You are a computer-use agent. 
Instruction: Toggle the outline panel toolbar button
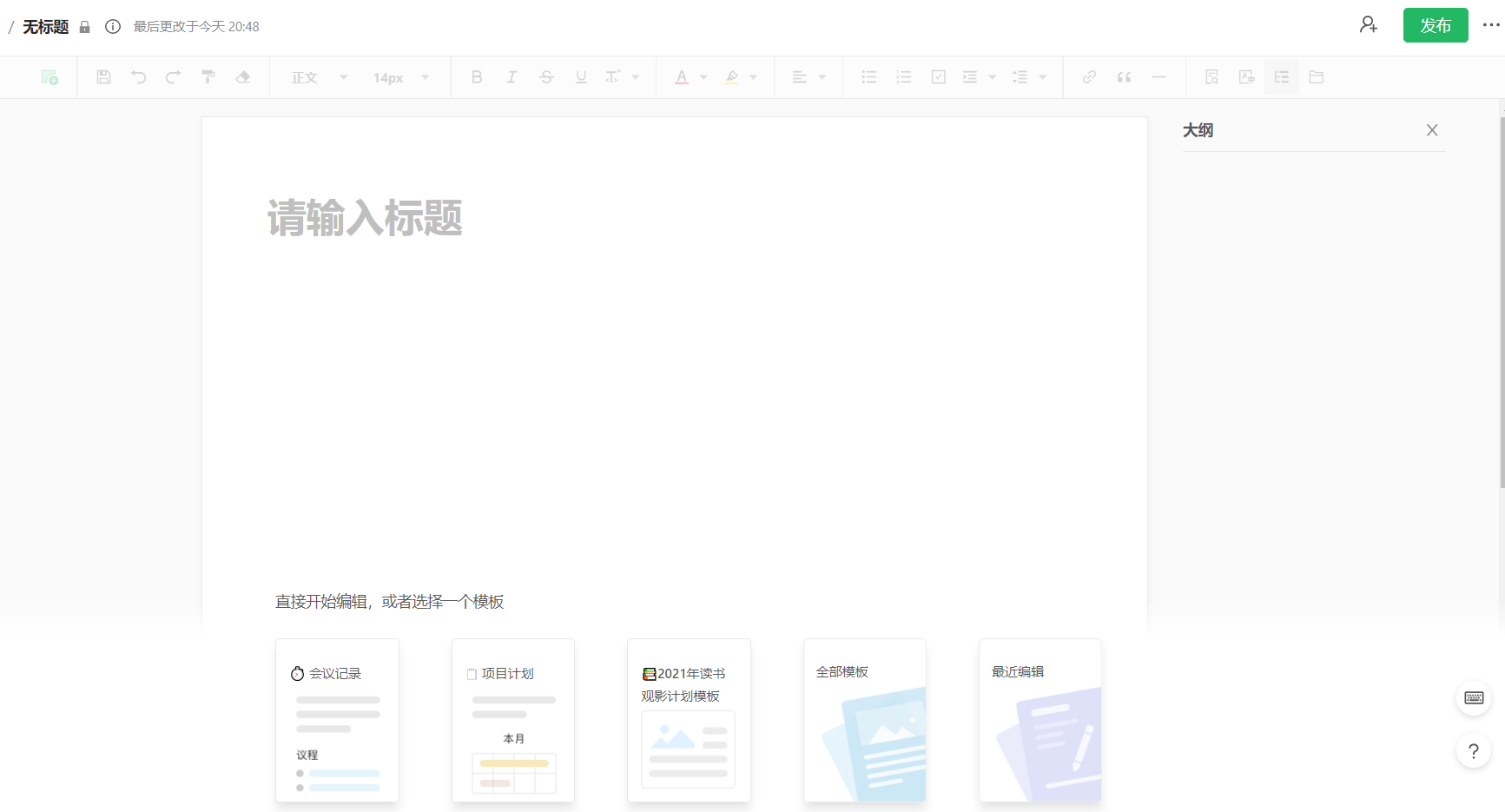pyautogui.click(x=1282, y=77)
